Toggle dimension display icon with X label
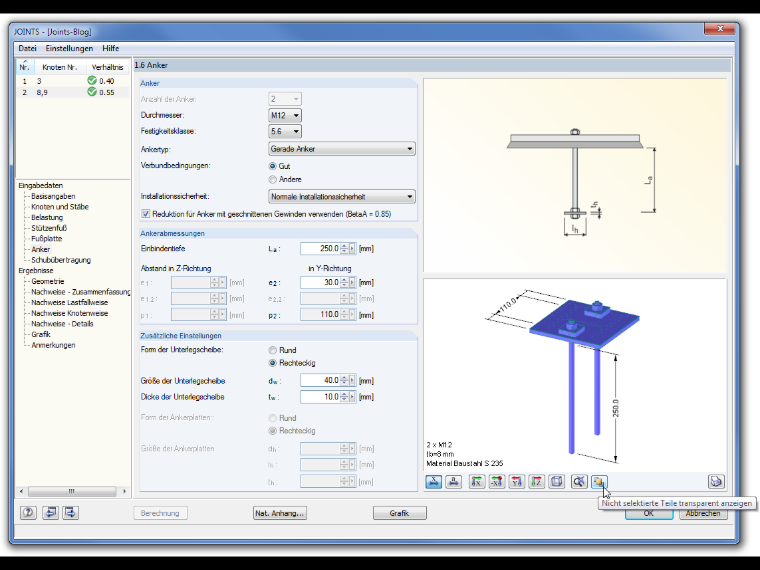Screen dimensions: 760x570 point(433,481)
